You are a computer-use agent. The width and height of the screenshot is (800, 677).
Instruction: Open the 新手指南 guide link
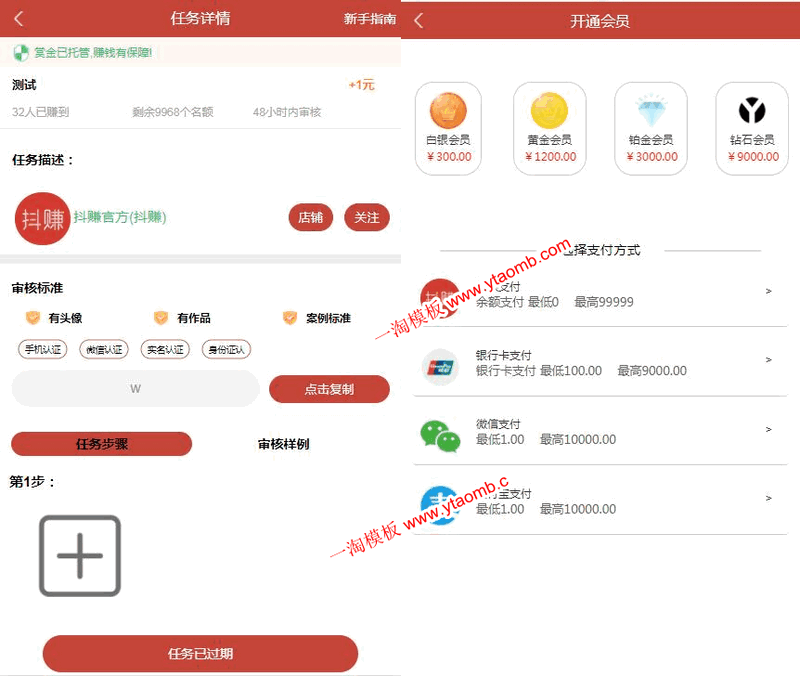pos(370,19)
